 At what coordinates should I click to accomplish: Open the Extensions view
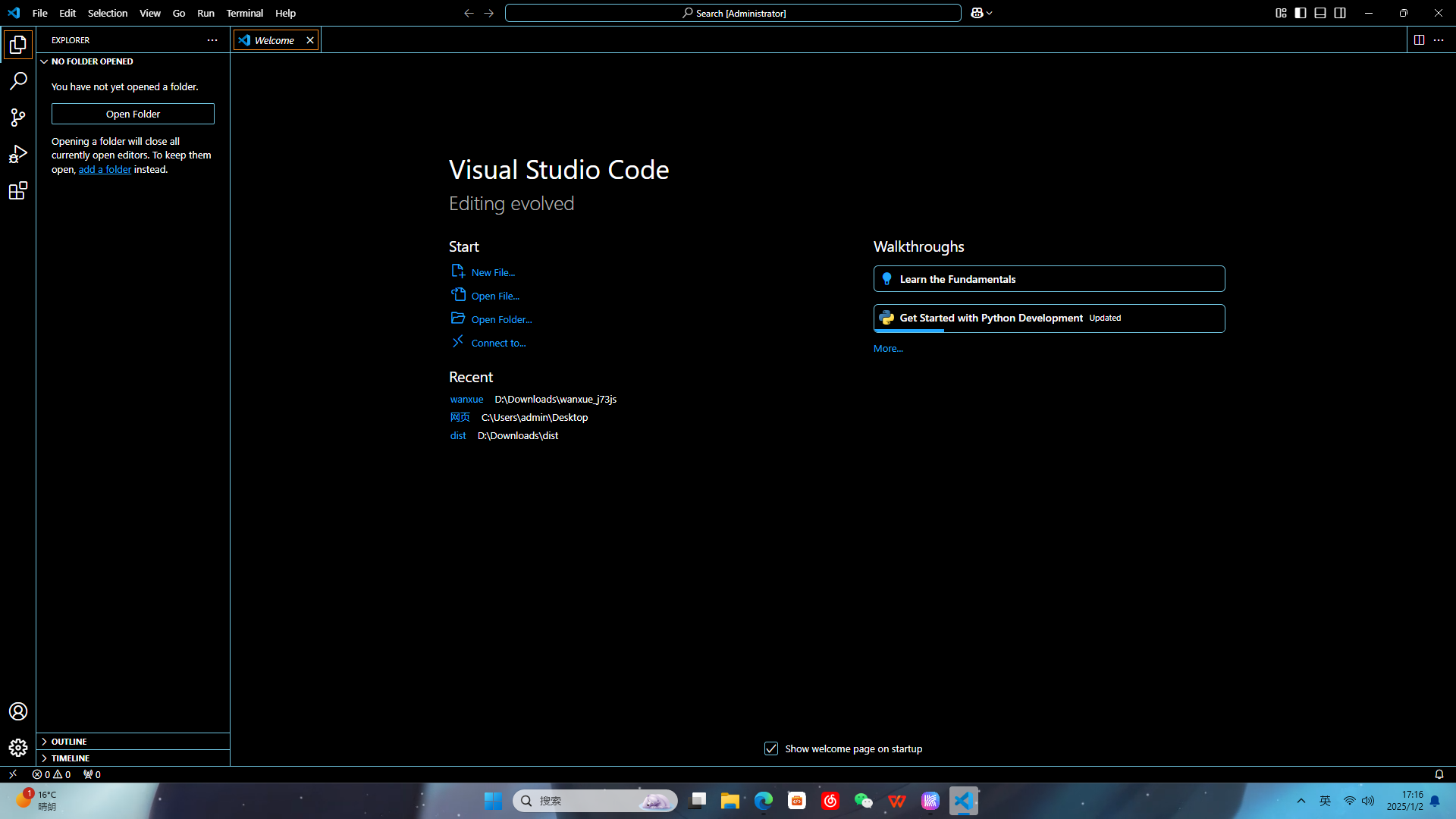(18, 190)
